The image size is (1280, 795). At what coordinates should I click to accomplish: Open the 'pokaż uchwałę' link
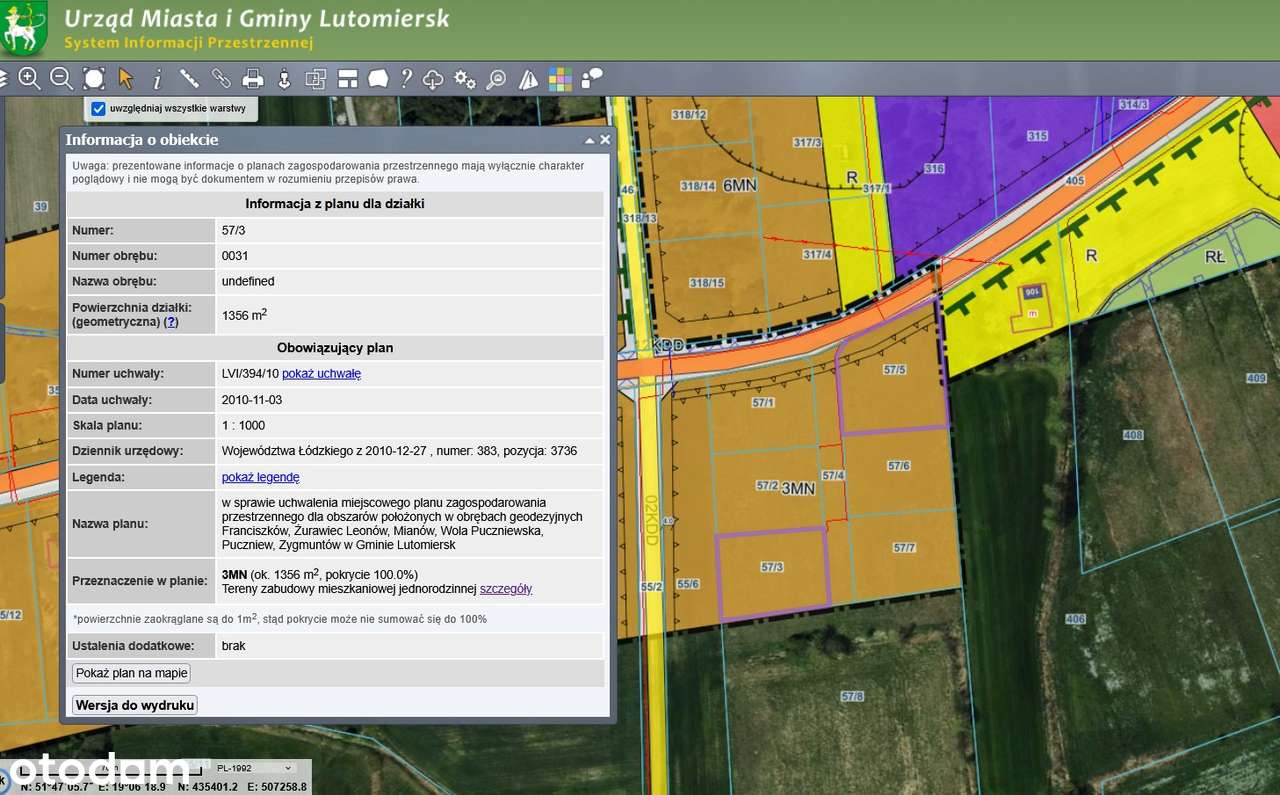click(x=321, y=374)
